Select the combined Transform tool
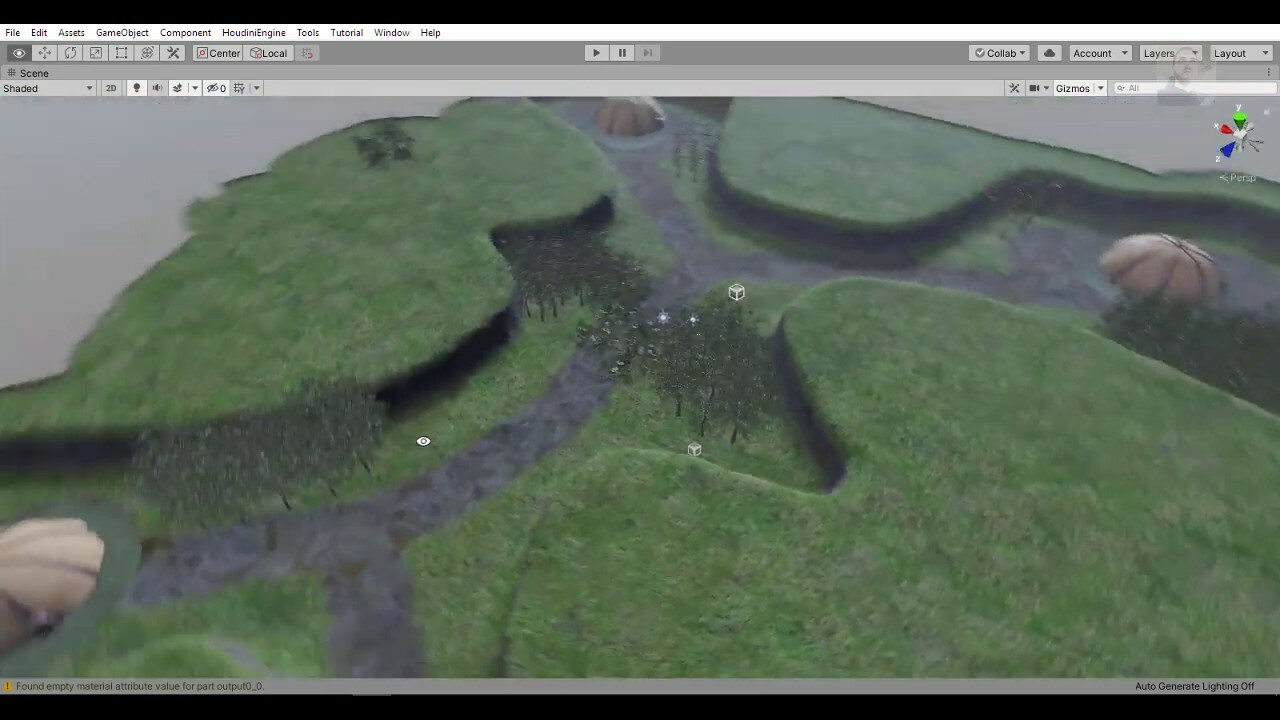 tap(147, 53)
